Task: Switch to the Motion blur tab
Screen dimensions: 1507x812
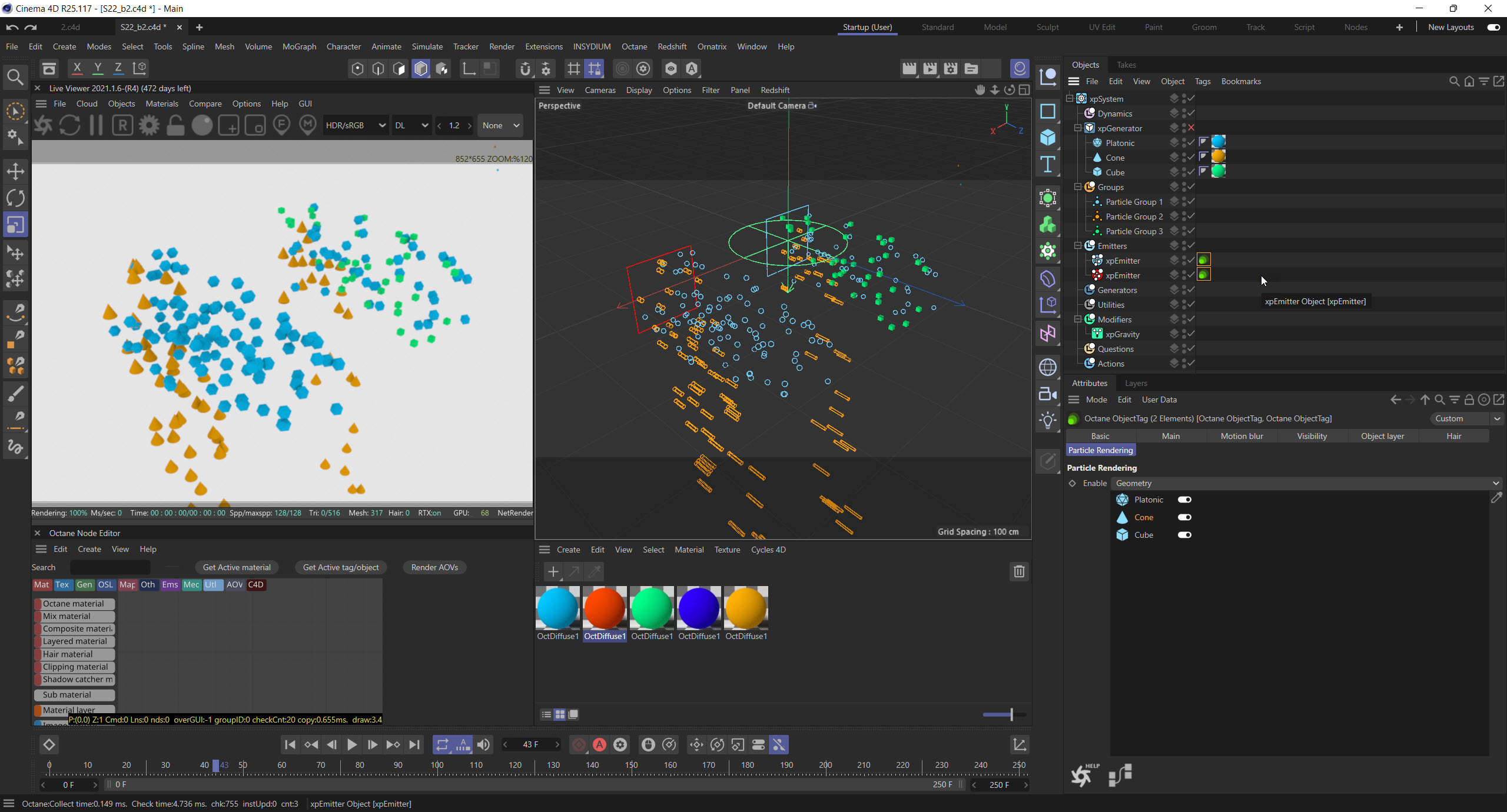Action: tap(1242, 436)
